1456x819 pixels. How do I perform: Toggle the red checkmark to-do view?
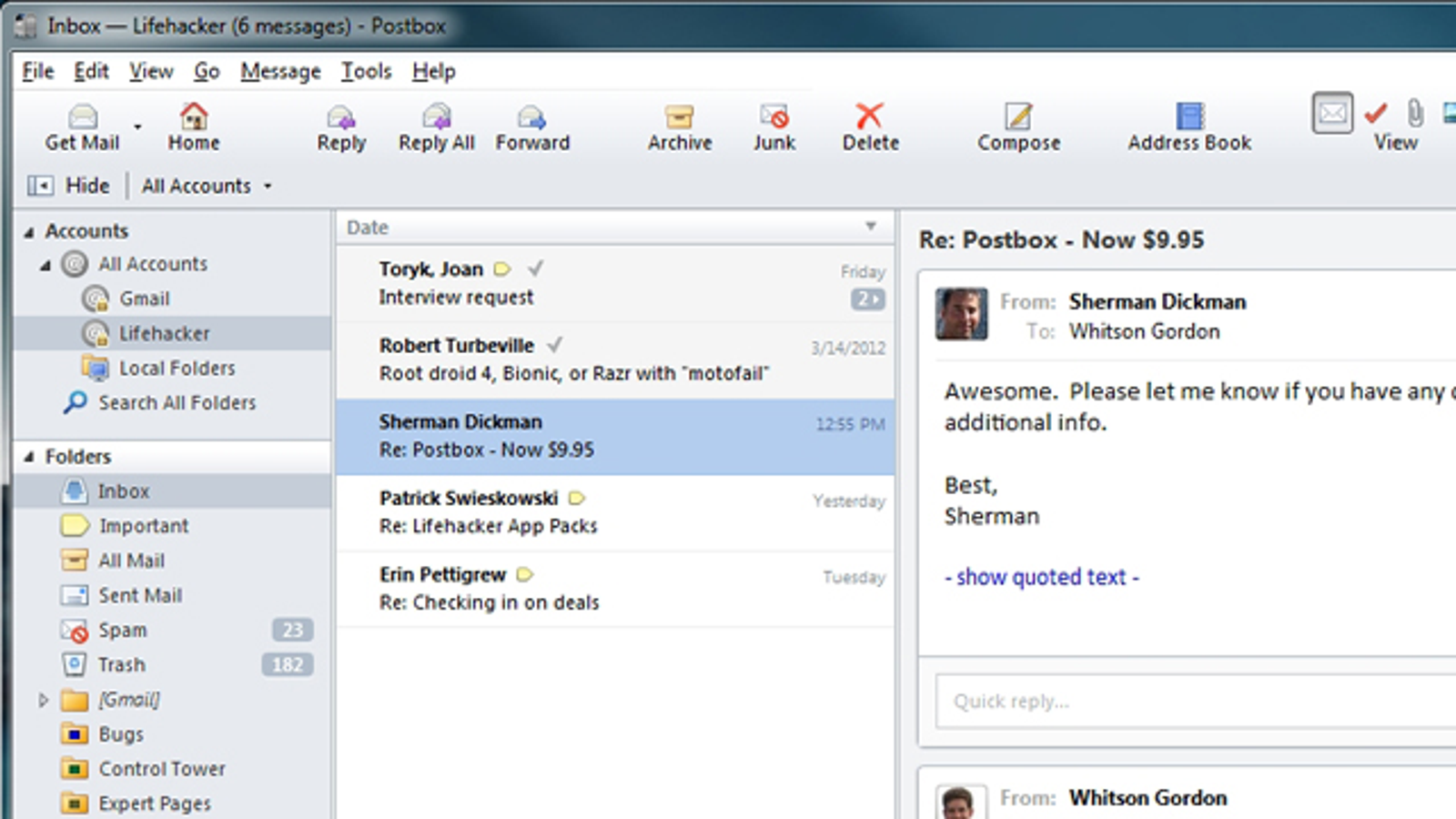(x=1376, y=113)
